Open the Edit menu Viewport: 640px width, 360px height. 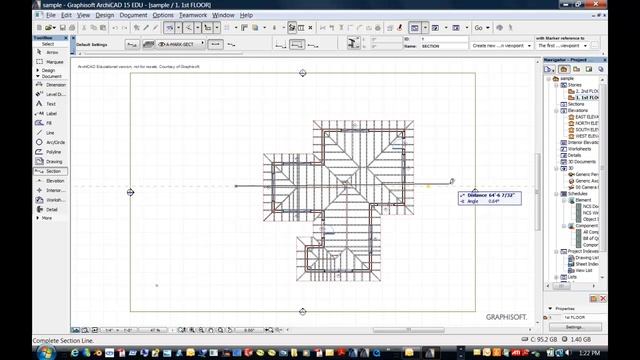tap(66, 15)
